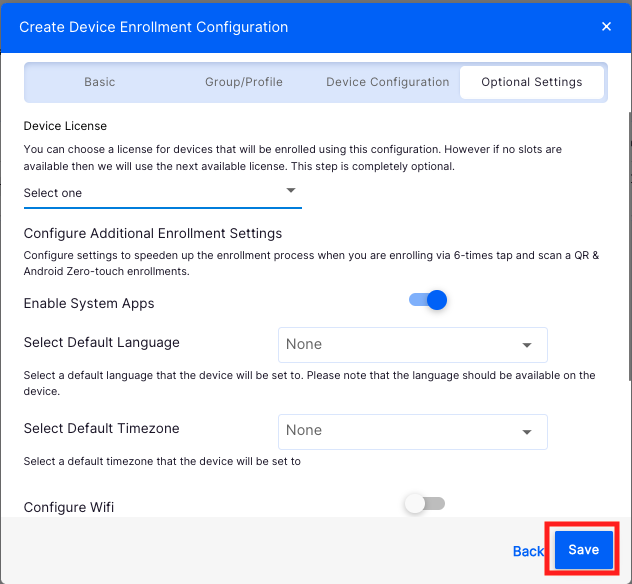Screen dimensions: 632x584
Task: Click the default timezone description text
Action: pyautogui.click(x=162, y=461)
